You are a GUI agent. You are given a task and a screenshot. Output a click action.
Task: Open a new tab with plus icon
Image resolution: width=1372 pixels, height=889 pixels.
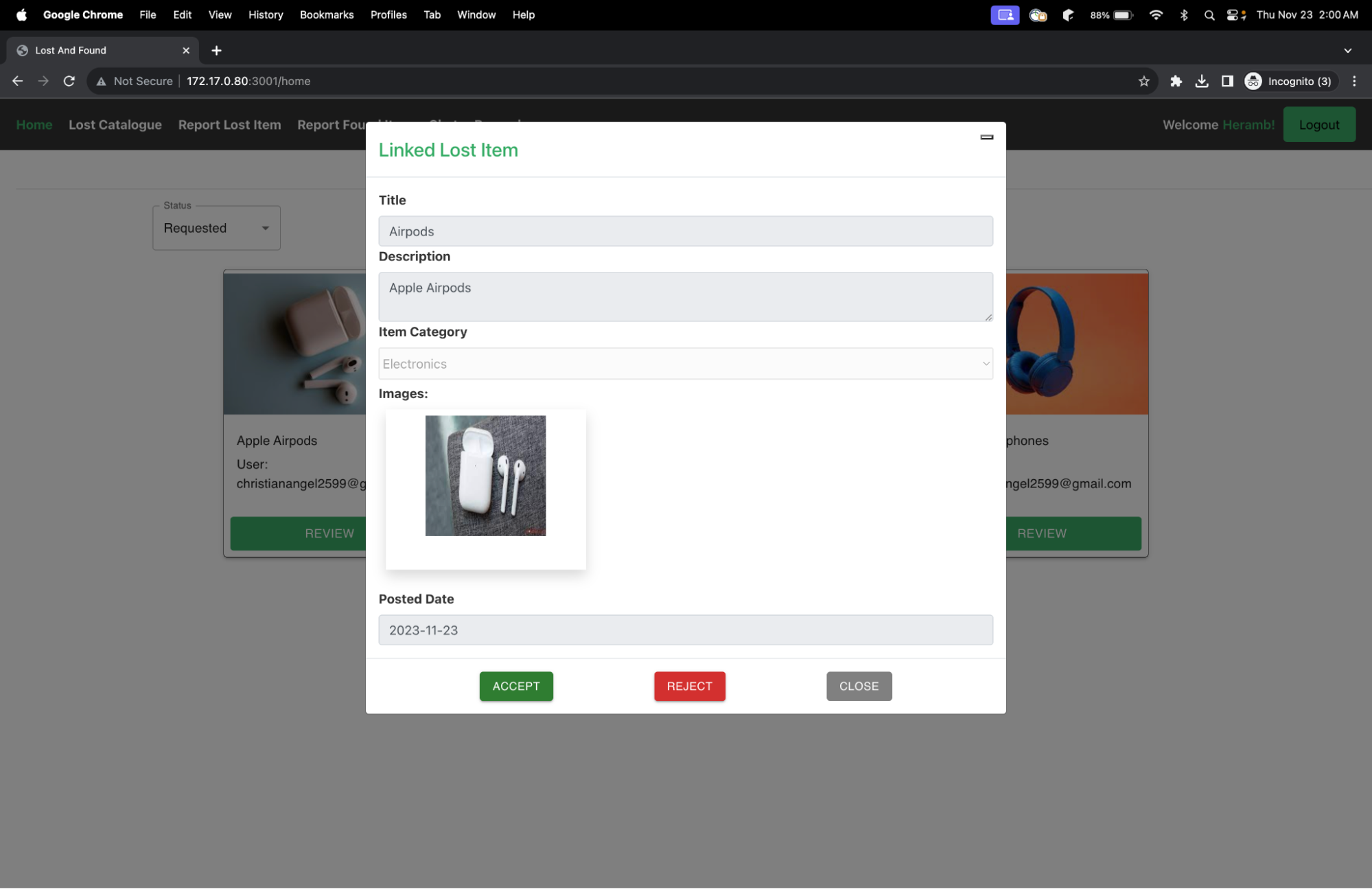216,51
